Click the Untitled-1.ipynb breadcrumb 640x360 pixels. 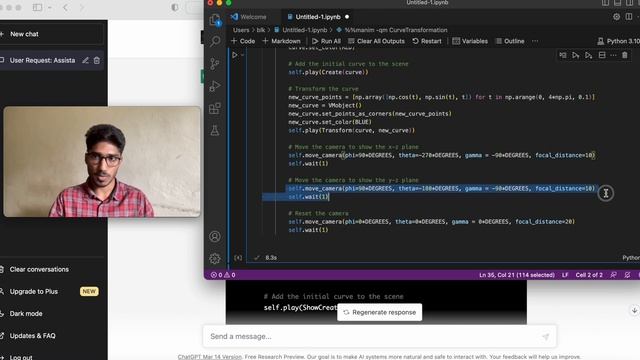coord(301,30)
